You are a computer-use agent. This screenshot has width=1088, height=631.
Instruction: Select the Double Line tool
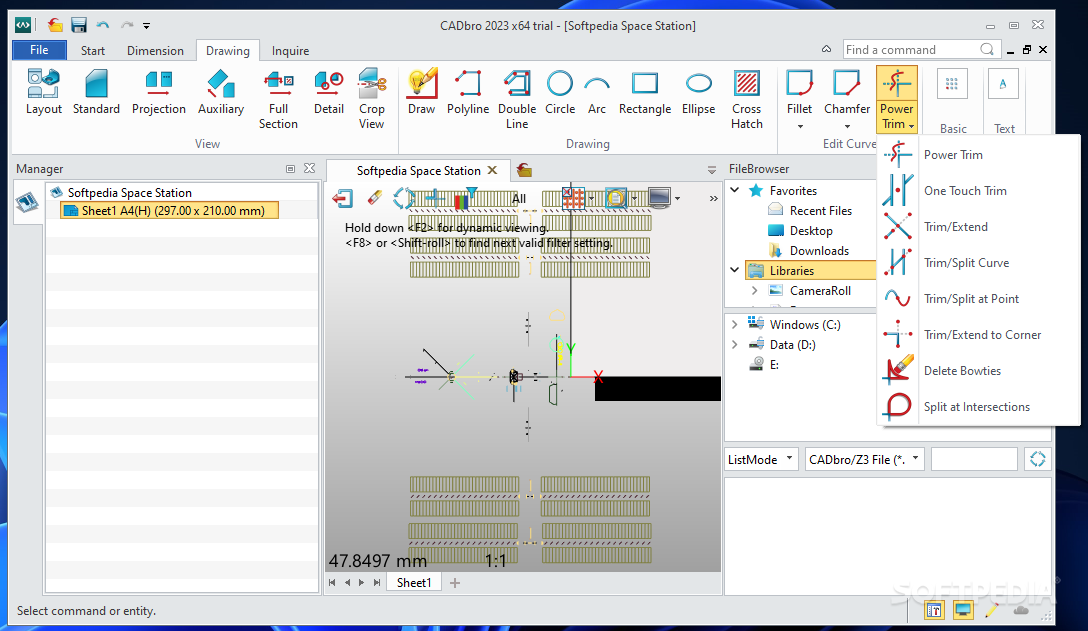coord(517,99)
